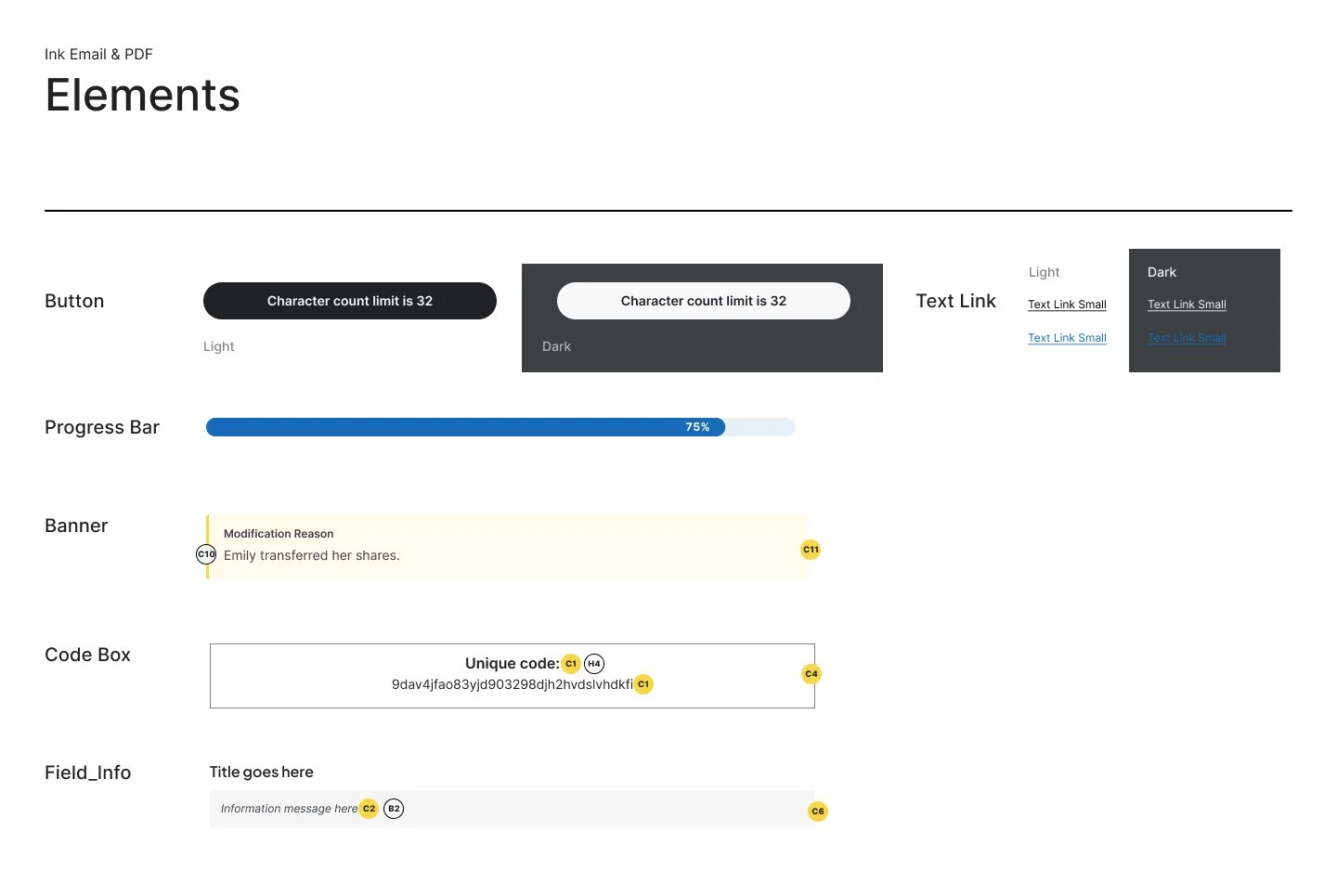Screen dimensions: 1337x896
Task: Click the C4 badge on the code box edge
Action: 811,674
